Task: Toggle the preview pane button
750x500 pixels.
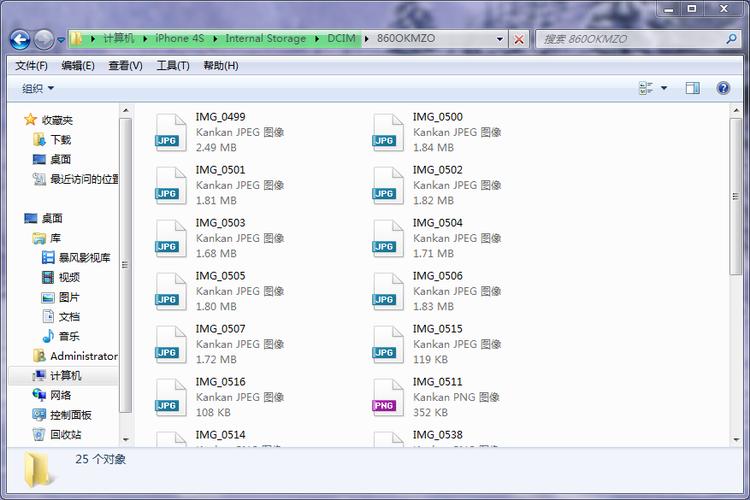Action: [692, 88]
